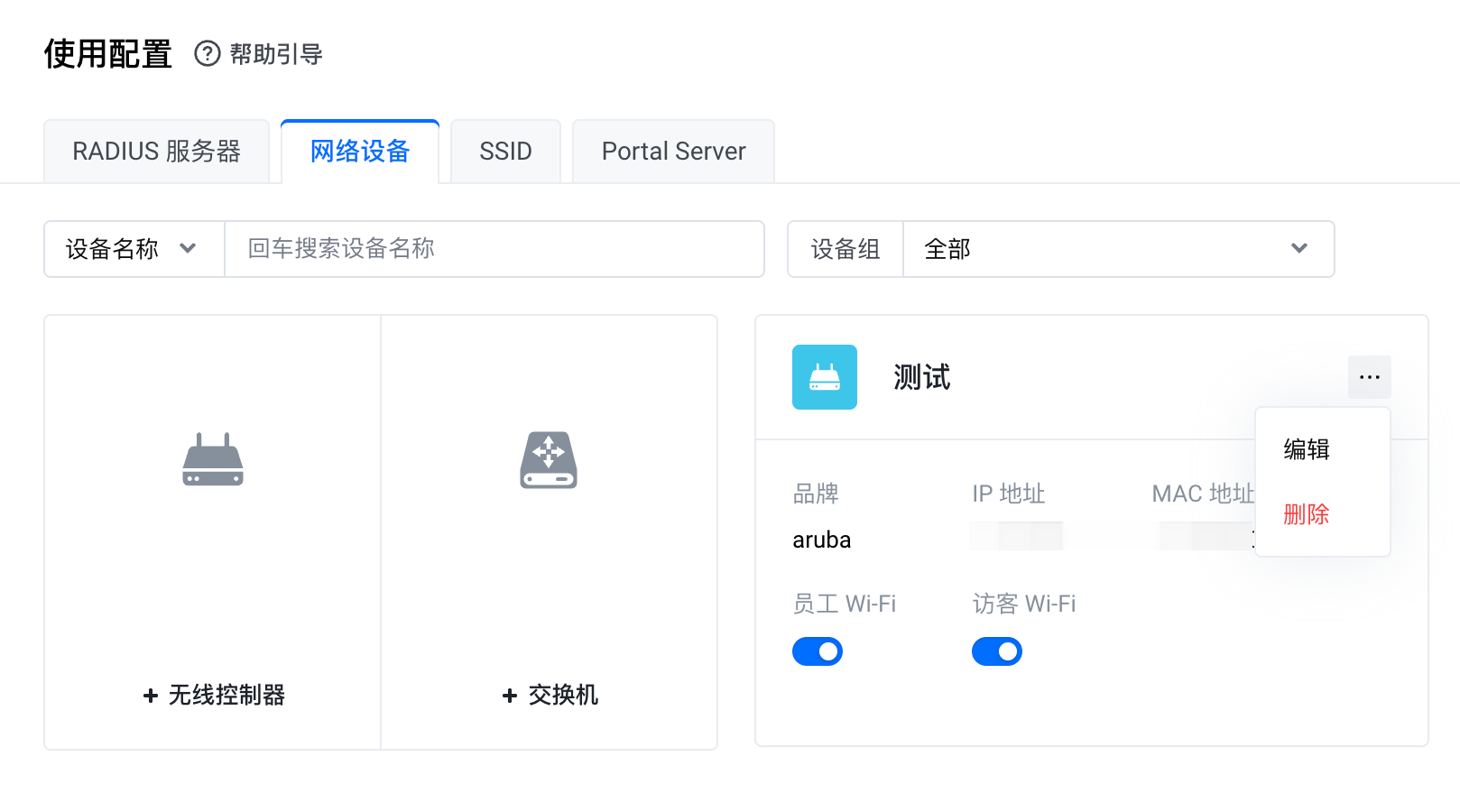
Task: Expand the 设备组 全部 dropdown
Action: [1119, 249]
